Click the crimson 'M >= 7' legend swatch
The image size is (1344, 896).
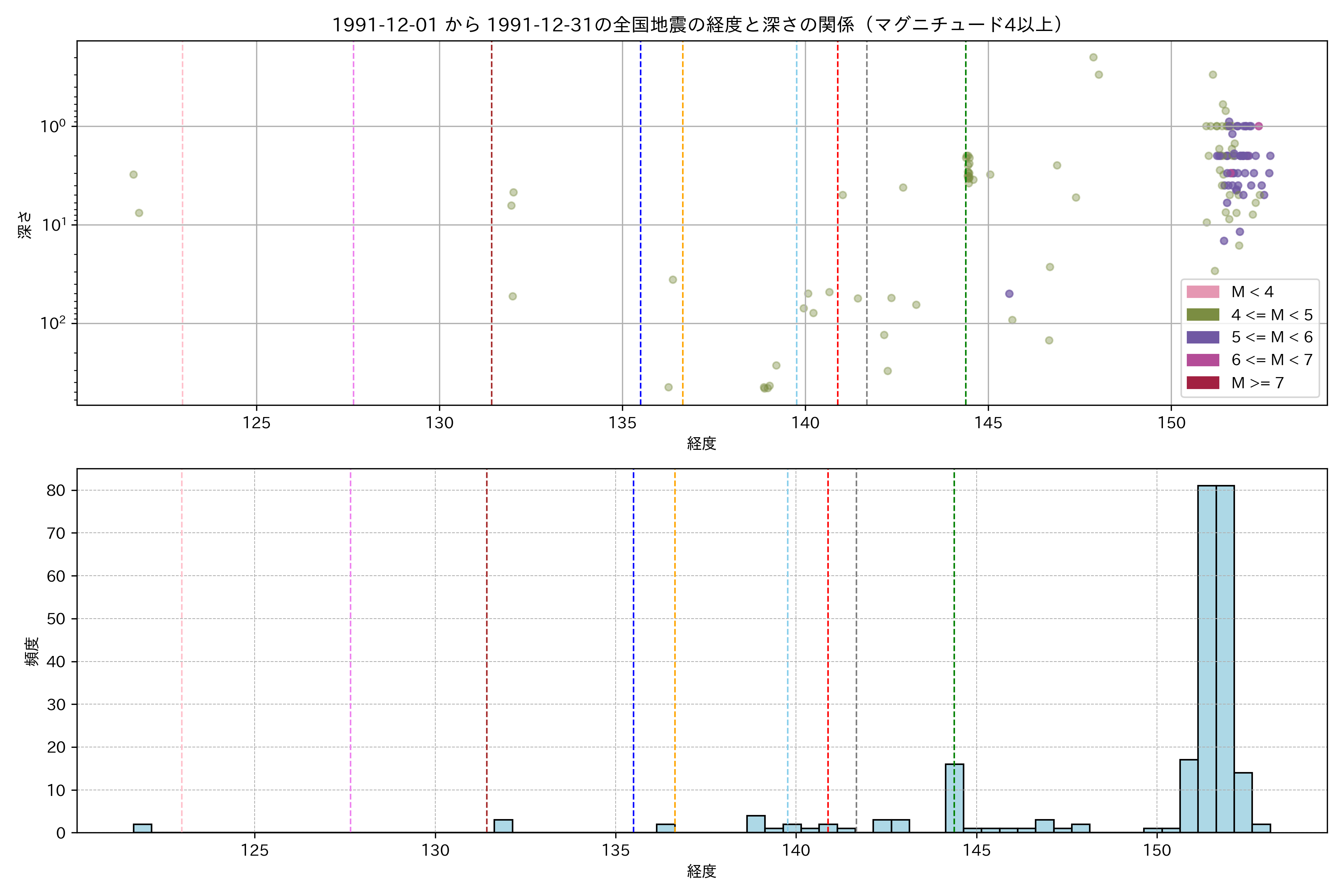[x=1202, y=383]
